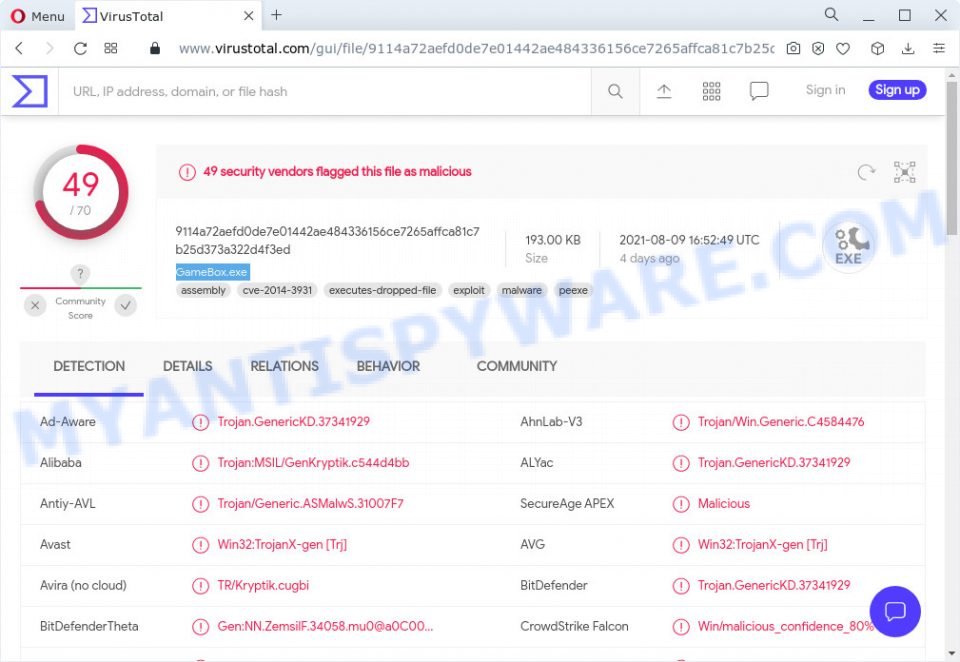The width and height of the screenshot is (960, 662).
Task: Switch to the DETAILS tab
Action: point(187,366)
